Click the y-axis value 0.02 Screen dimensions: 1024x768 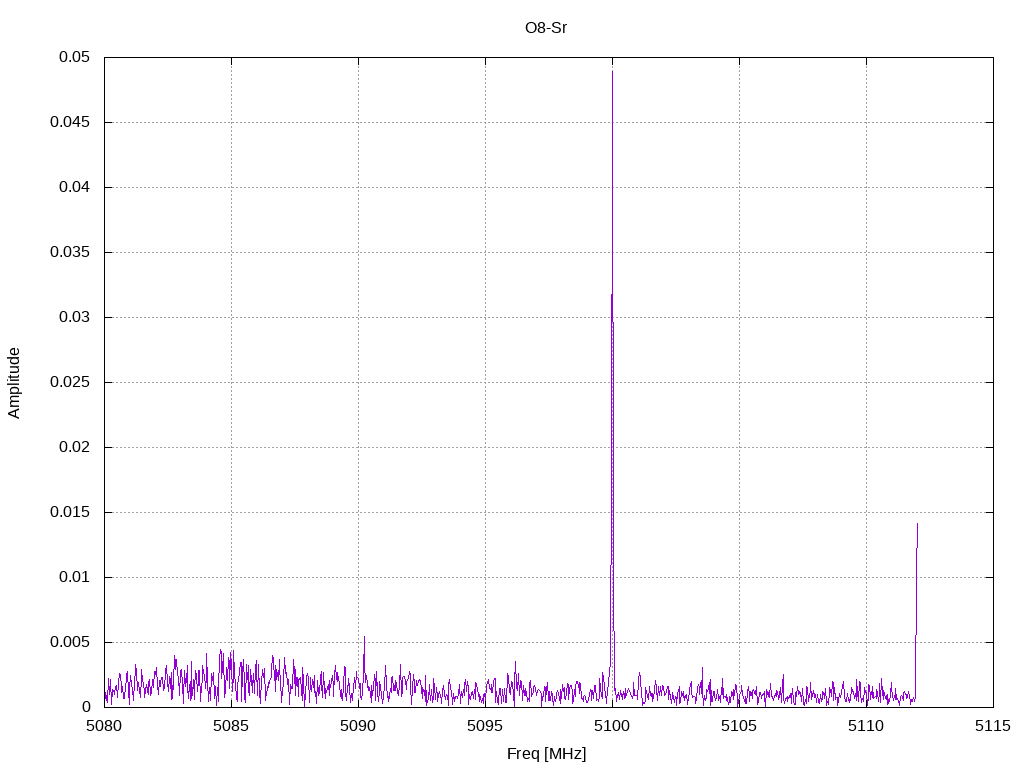click(x=74, y=447)
